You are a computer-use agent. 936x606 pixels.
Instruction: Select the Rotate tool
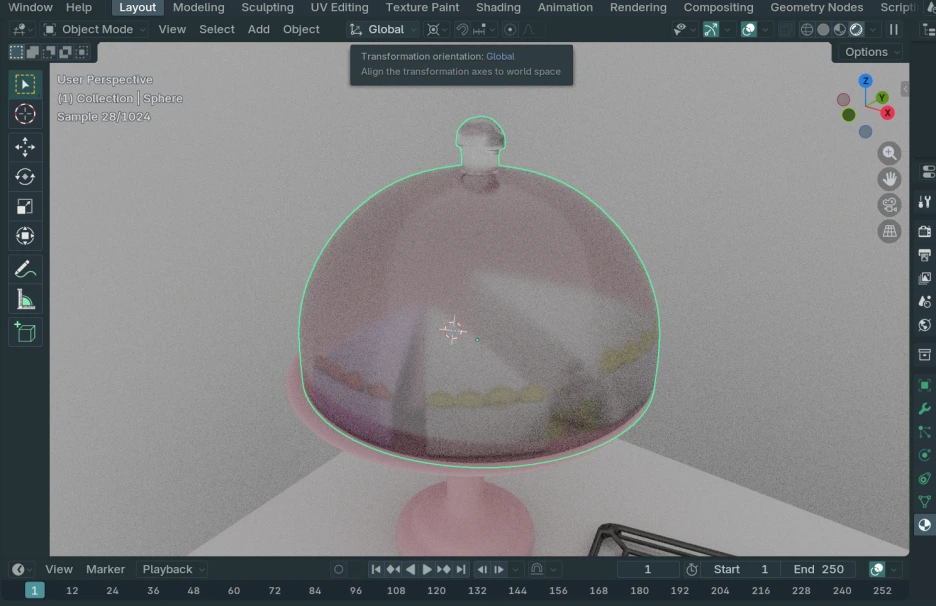tap(25, 177)
